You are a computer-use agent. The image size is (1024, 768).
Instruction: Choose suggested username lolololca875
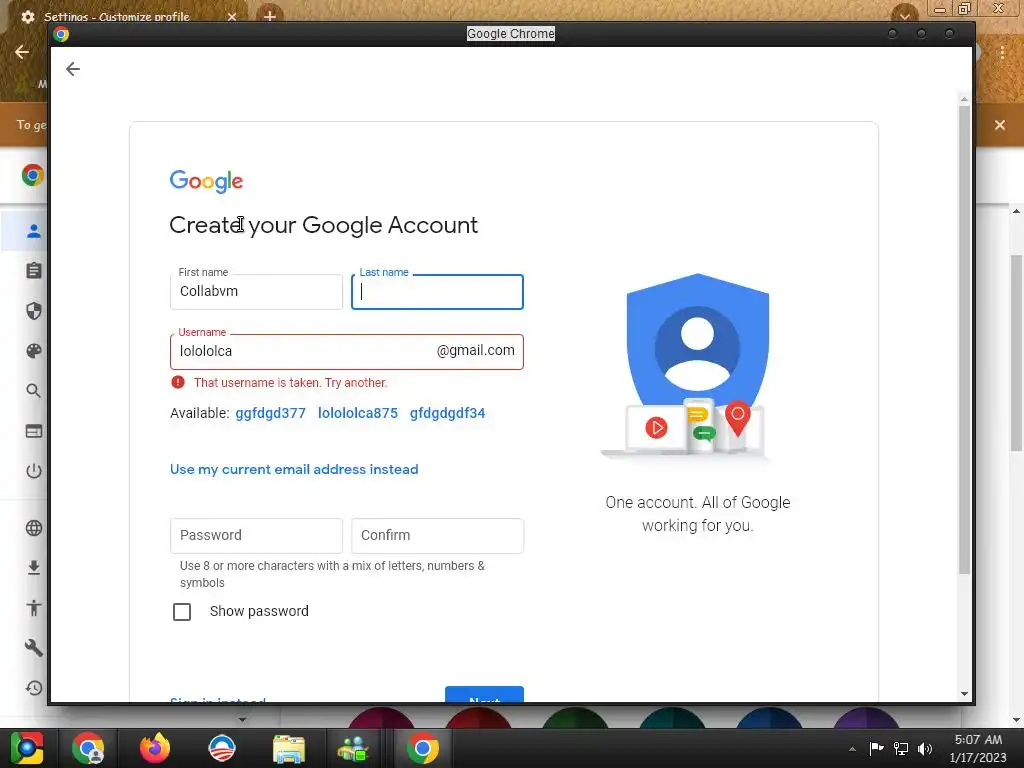pyautogui.click(x=358, y=413)
